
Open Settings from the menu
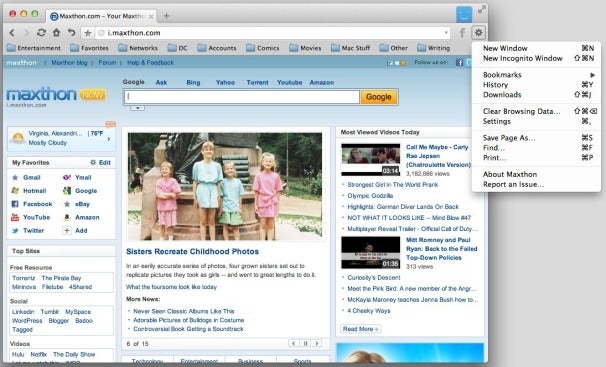point(536,122)
